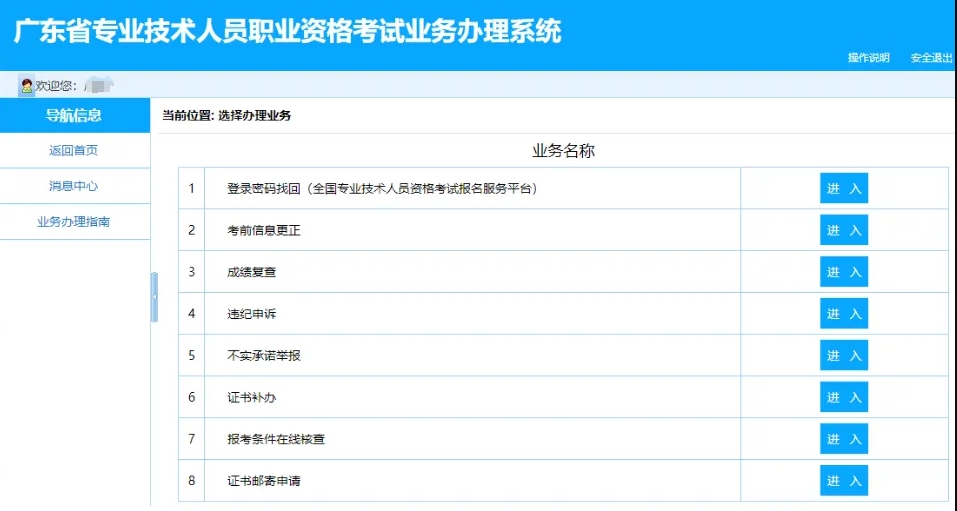Select the 导航信息 sidebar header
This screenshot has width=957, height=511.
[74, 115]
